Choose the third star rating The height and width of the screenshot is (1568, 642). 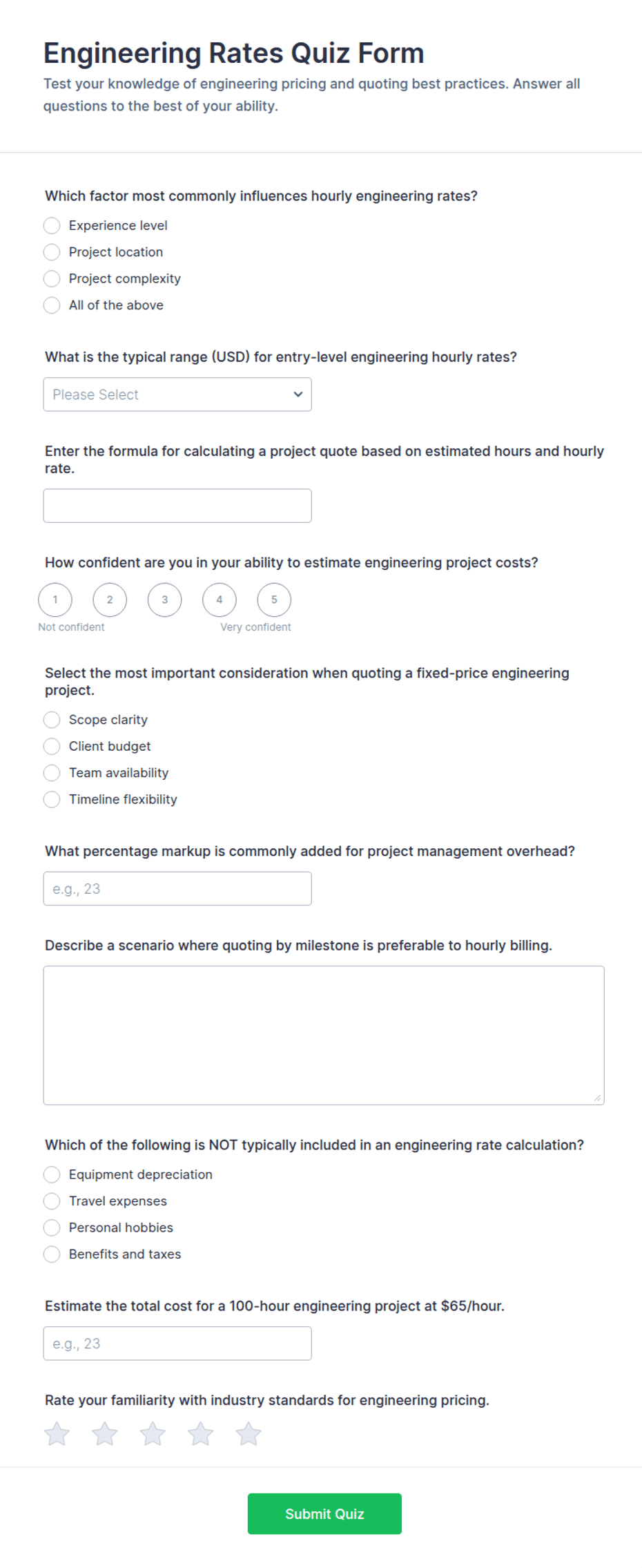pyautogui.click(x=153, y=1434)
